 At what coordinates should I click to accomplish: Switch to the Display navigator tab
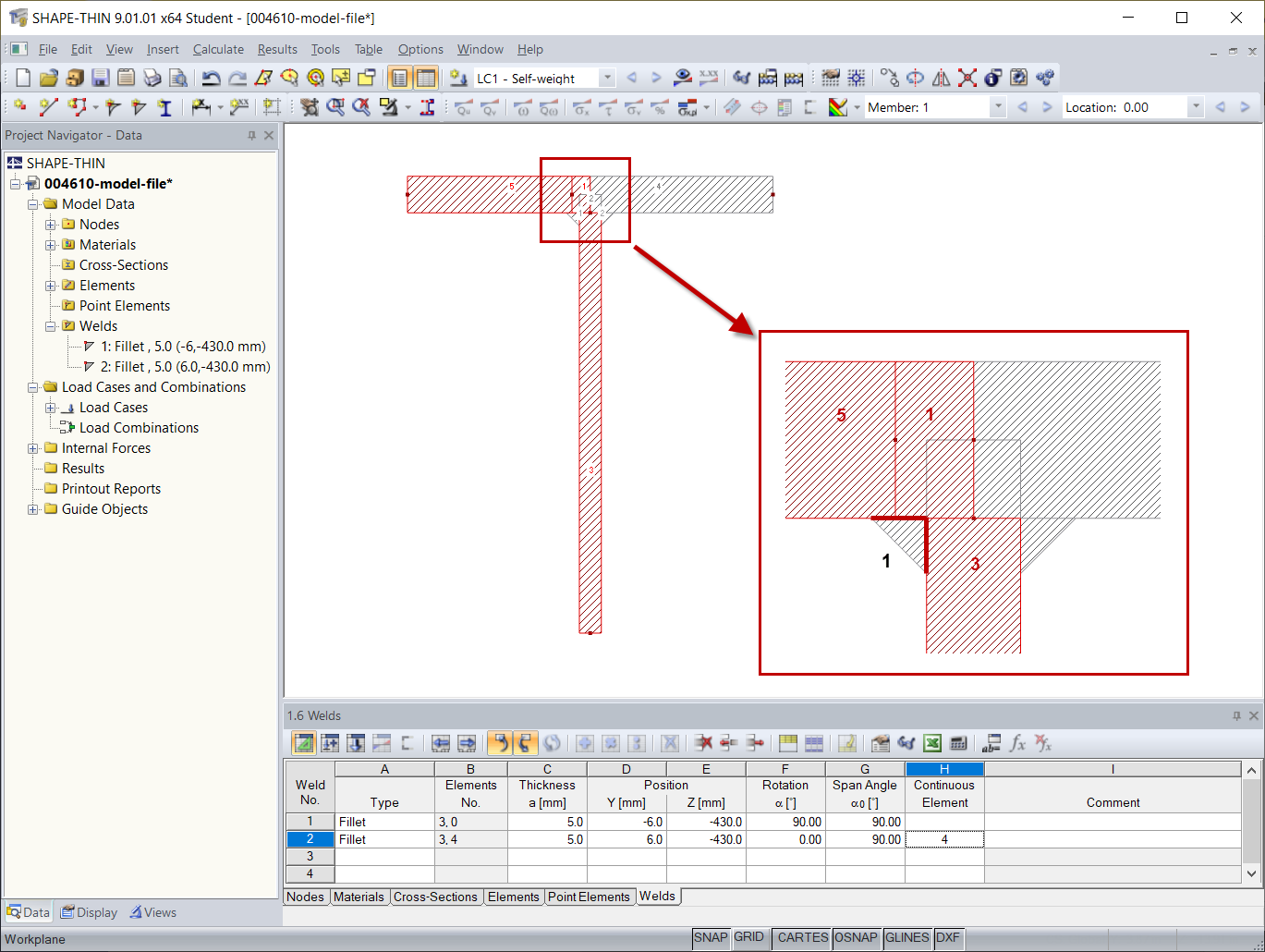point(90,912)
